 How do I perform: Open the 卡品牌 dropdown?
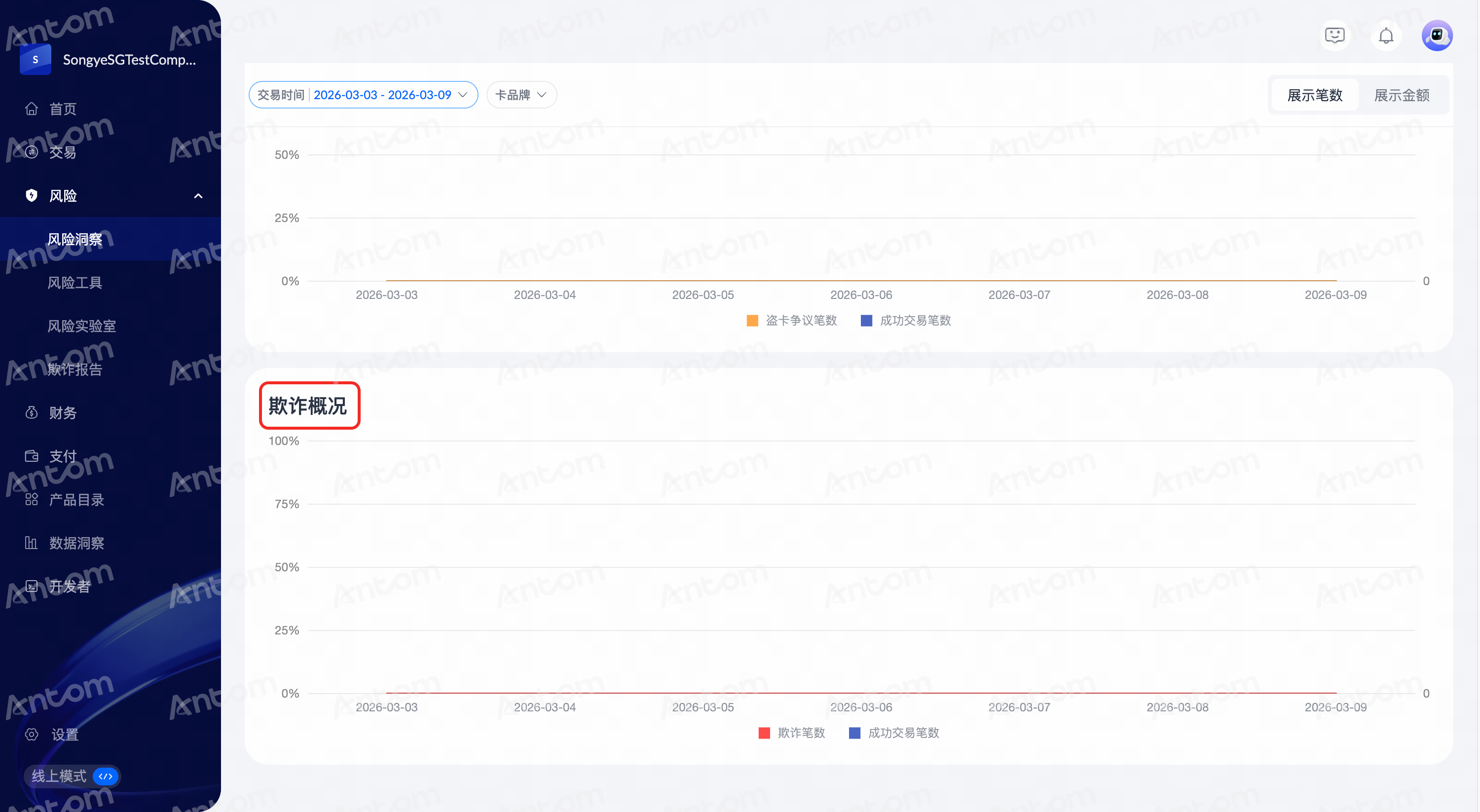coord(521,95)
